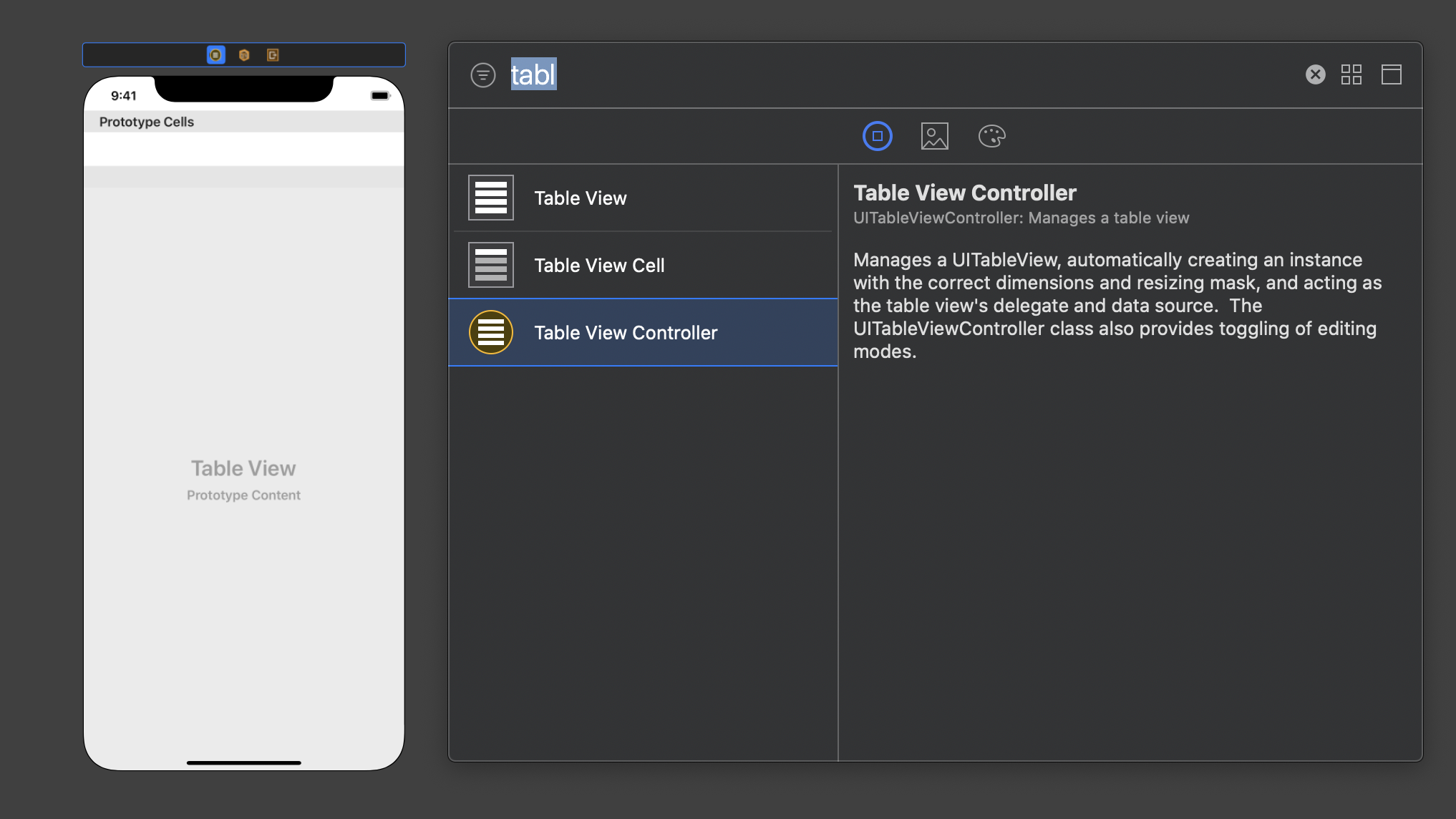Click the yellow Table View Controller icon
1456x819 pixels.
pyautogui.click(x=491, y=332)
